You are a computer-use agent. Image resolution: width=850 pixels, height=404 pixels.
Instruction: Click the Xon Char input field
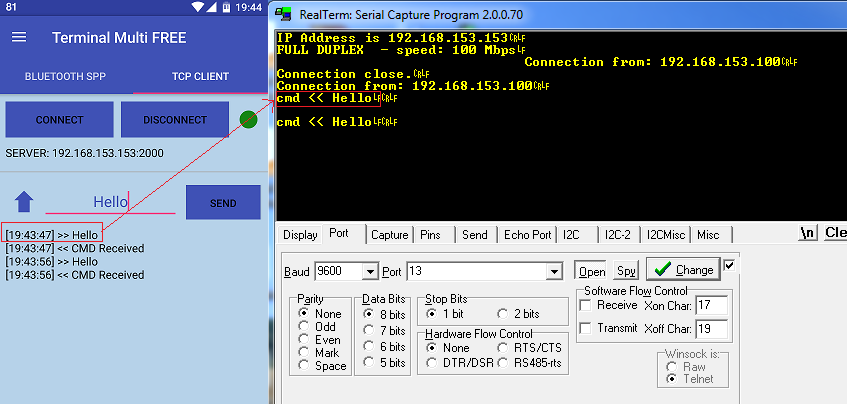pyautogui.click(x=711, y=305)
